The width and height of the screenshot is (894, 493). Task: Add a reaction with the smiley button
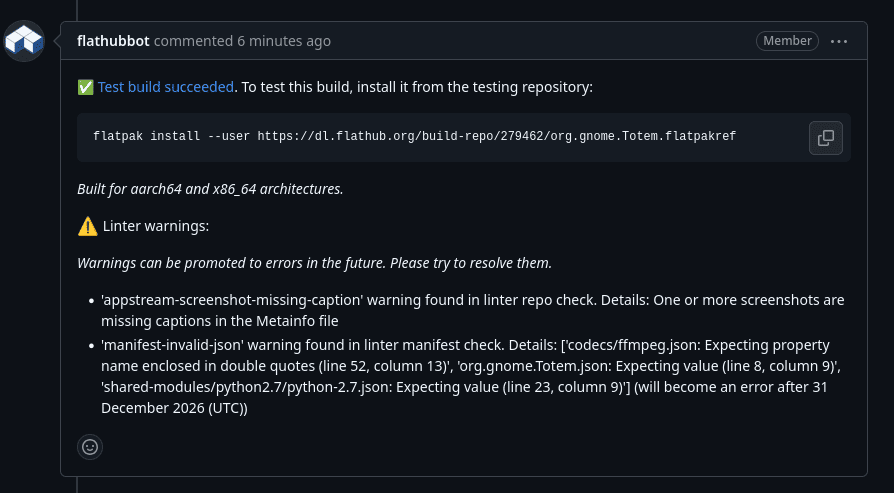(90, 447)
